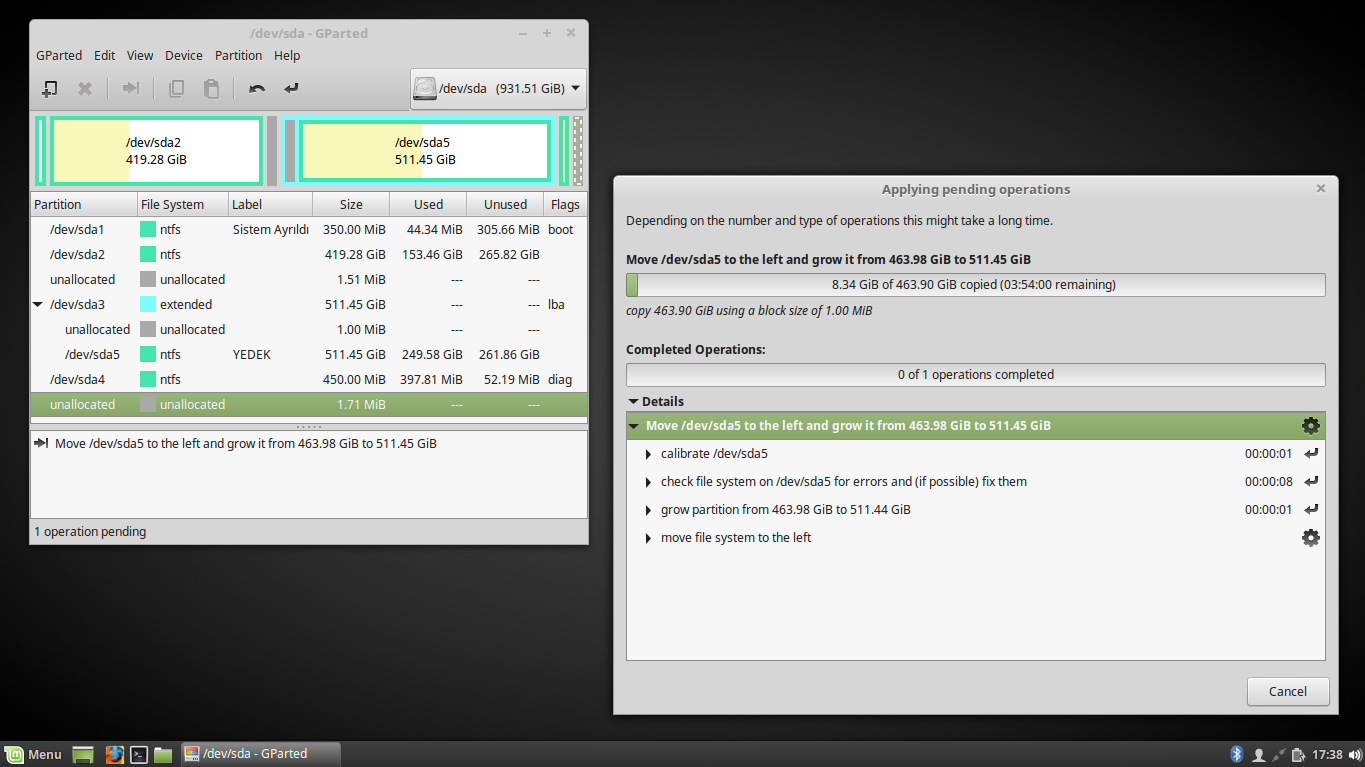
Task: Collapse the Details section
Action: coord(632,402)
